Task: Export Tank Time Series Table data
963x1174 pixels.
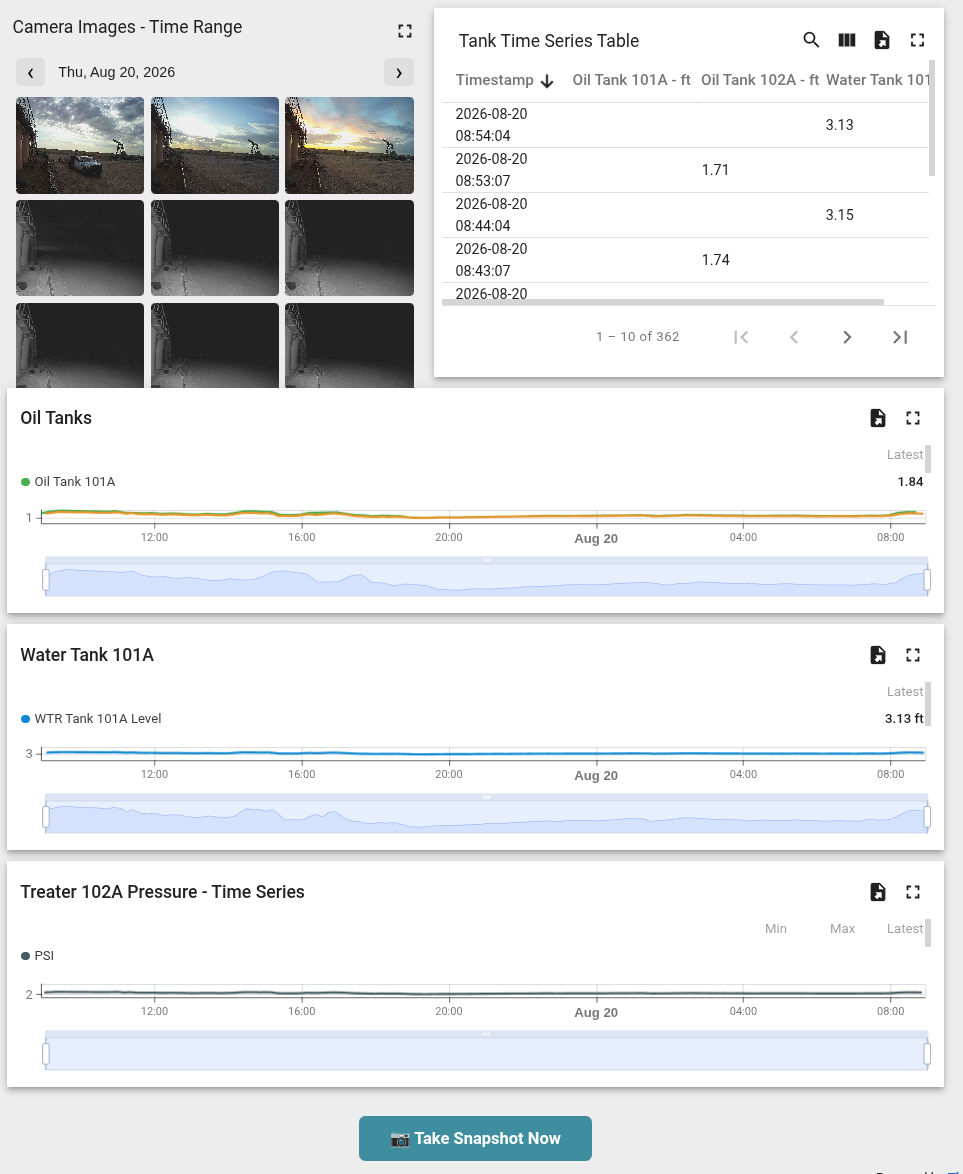Action: coord(882,40)
